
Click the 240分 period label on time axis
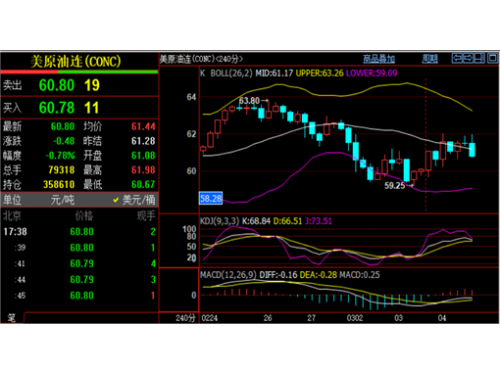coord(185,318)
